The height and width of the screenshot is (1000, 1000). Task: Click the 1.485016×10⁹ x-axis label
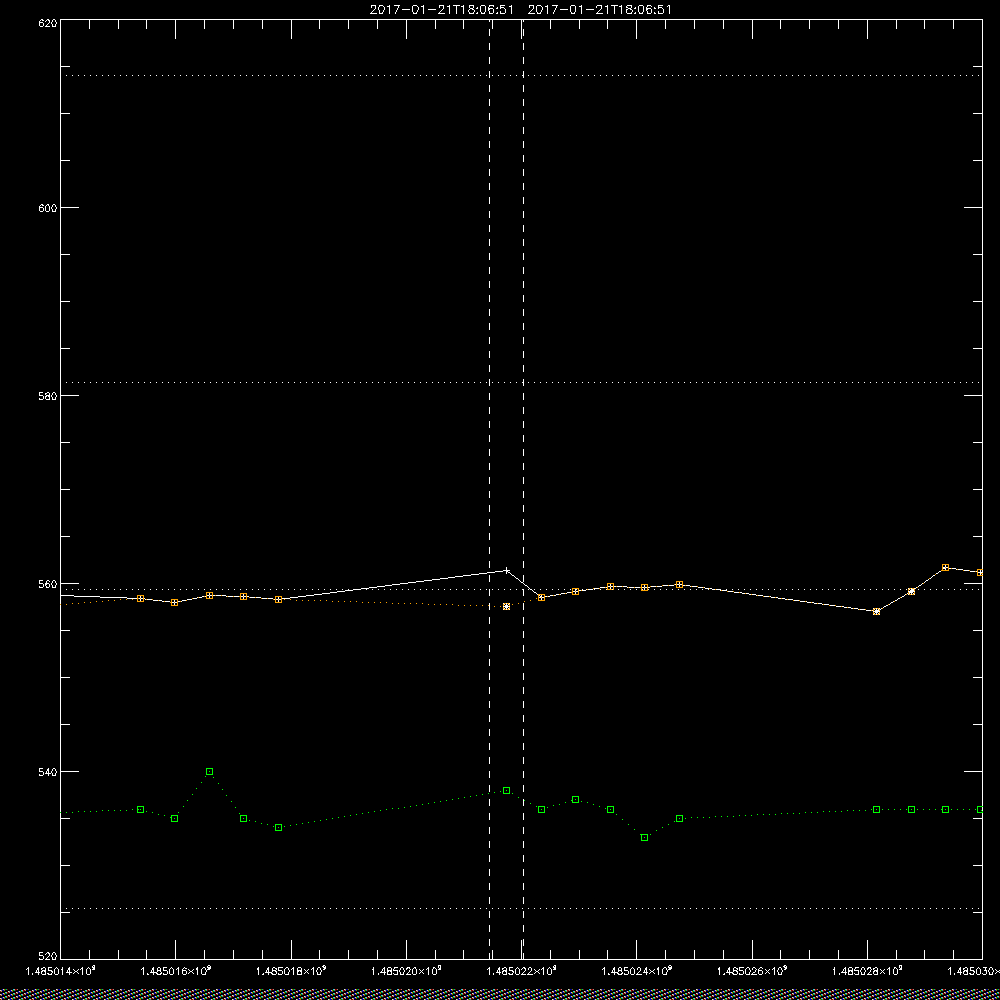[x=175, y=971]
